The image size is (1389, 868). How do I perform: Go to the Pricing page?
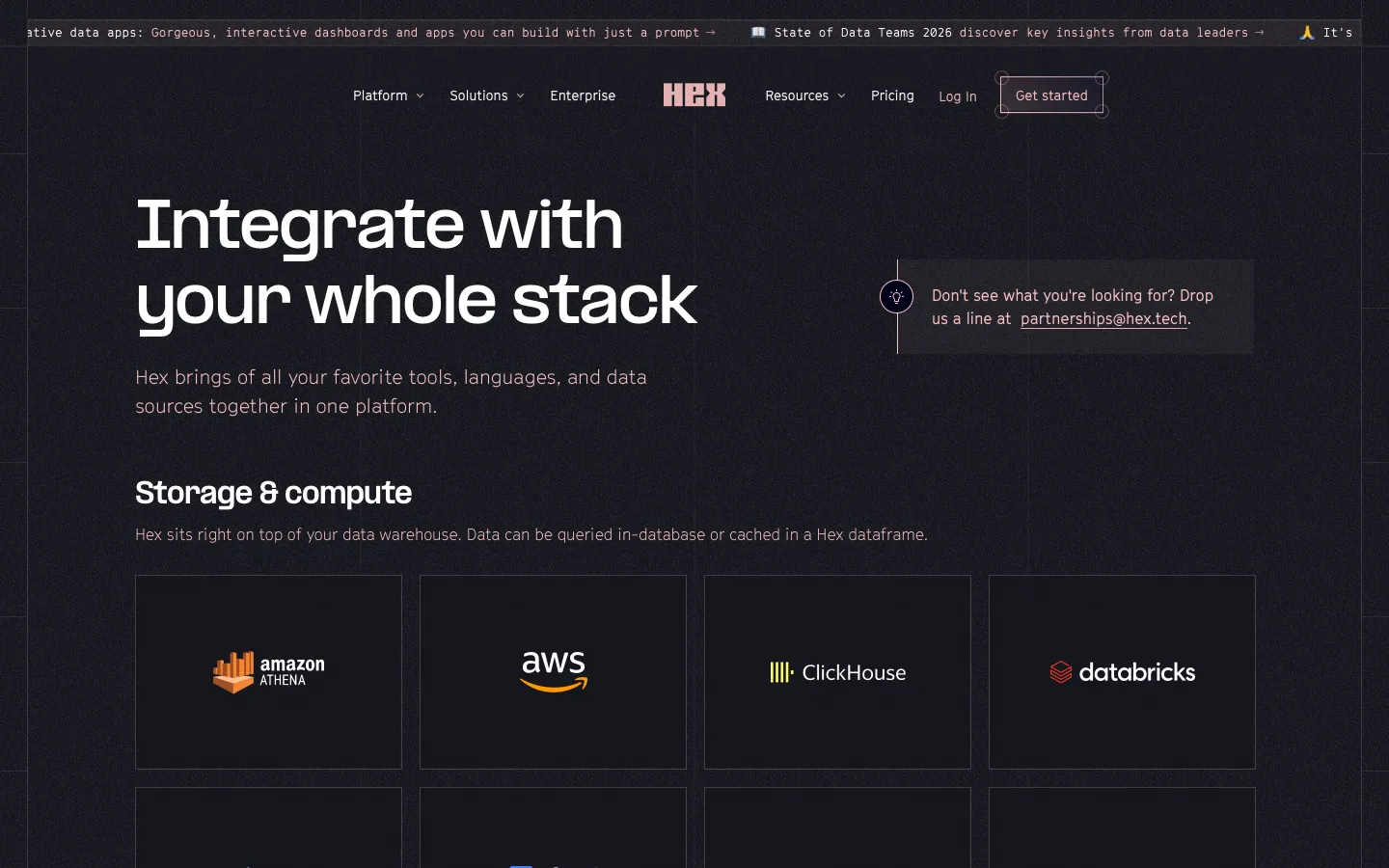click(x=892, y=95)
